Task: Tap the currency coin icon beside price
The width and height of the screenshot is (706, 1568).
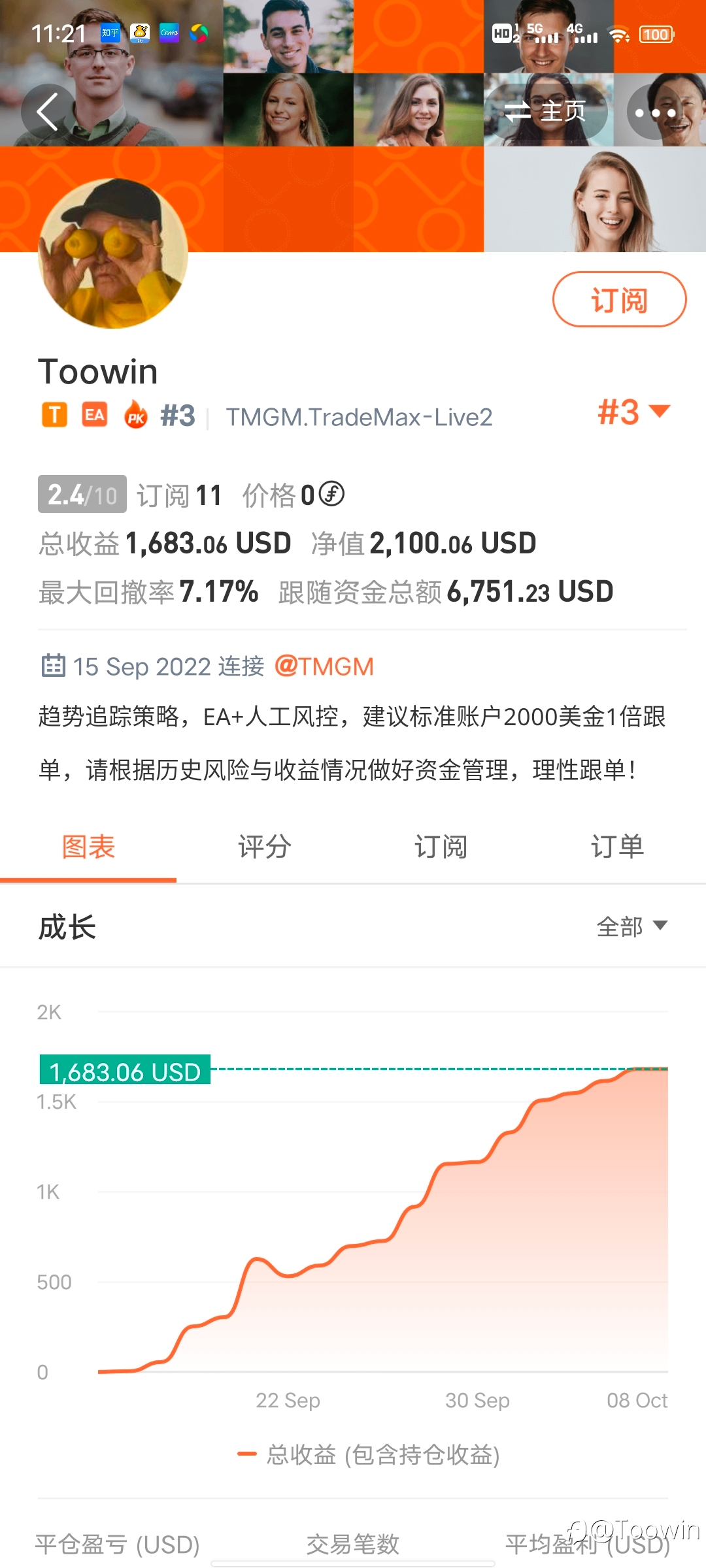Action: [331, 494]
